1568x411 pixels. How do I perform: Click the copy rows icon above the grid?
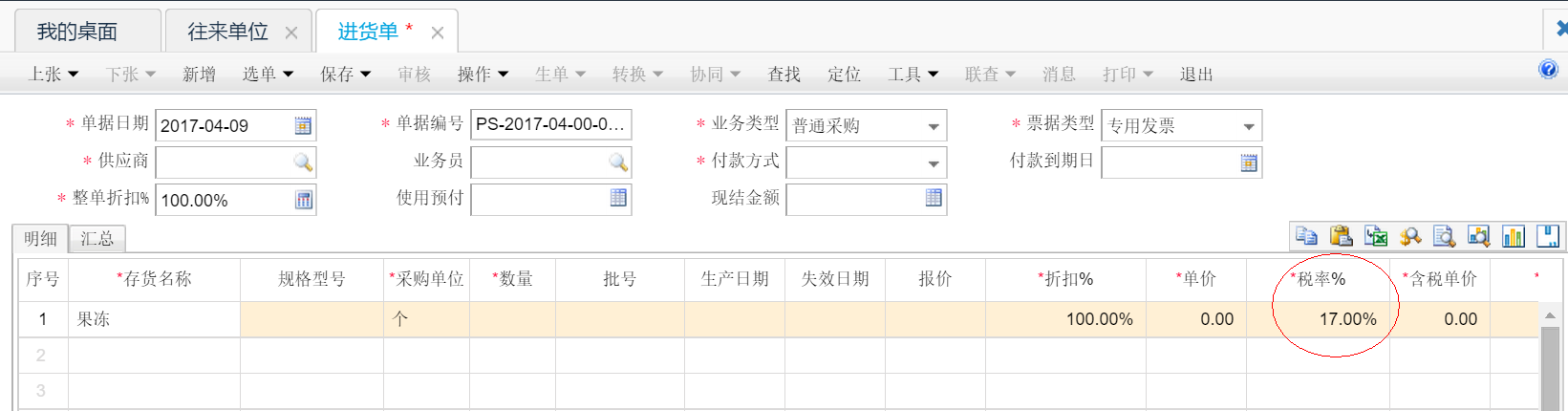point(1306,235)
